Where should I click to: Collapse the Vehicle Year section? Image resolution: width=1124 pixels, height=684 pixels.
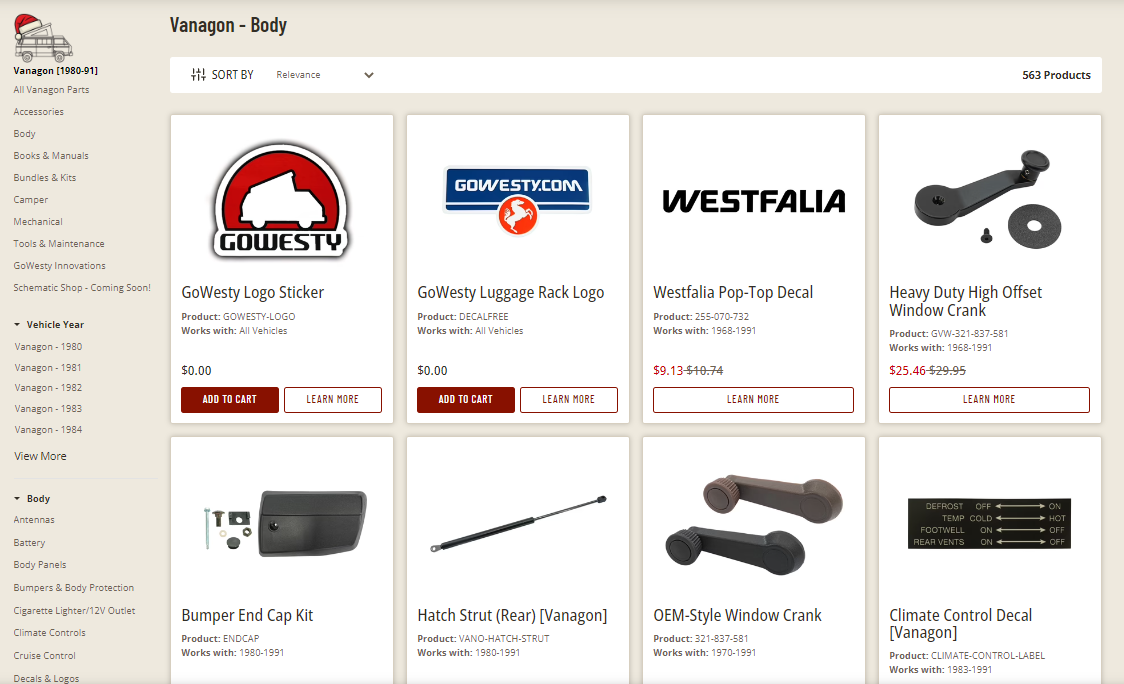[x=49, y=325]
